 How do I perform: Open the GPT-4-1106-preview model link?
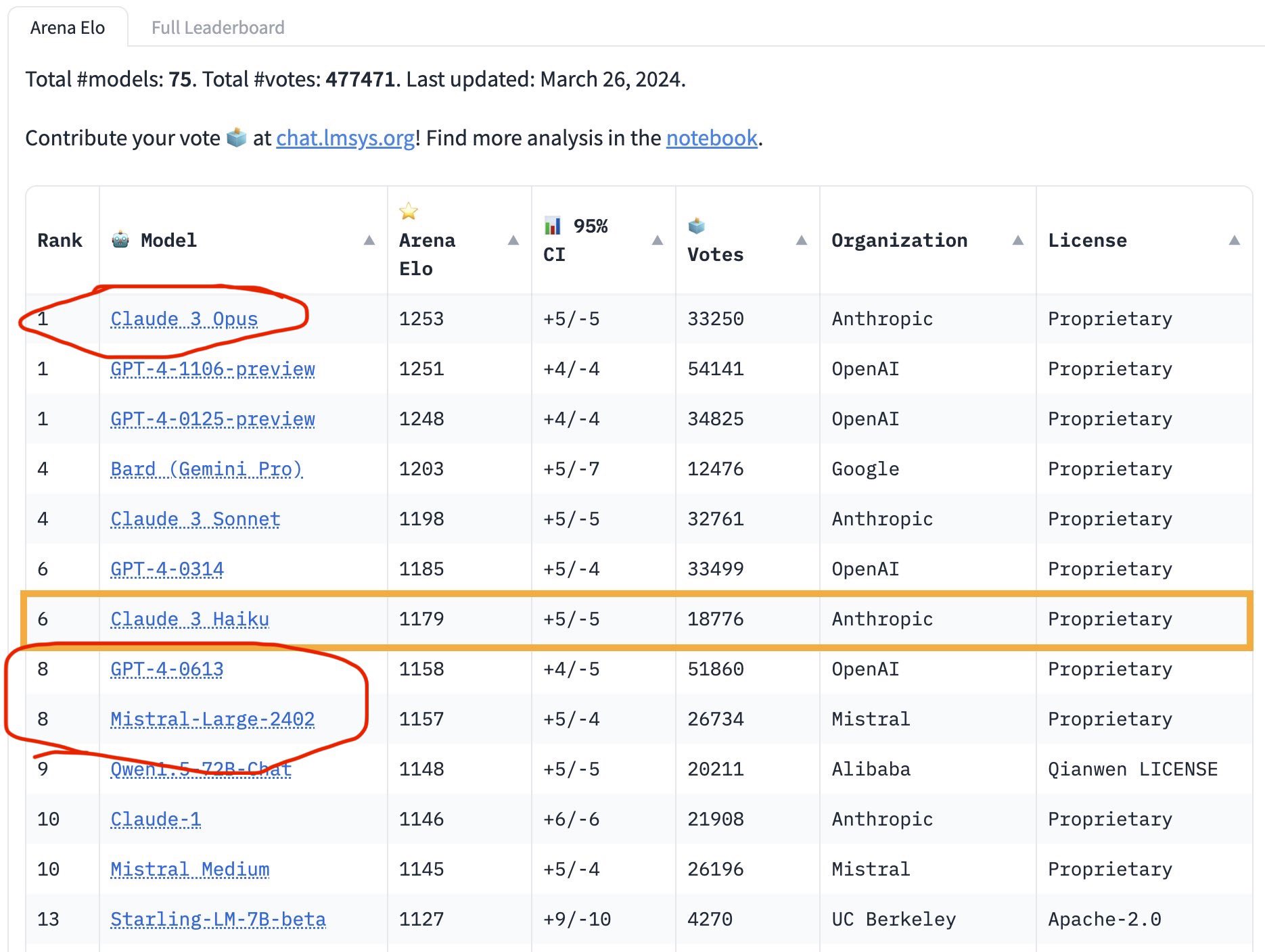[212, 369]
